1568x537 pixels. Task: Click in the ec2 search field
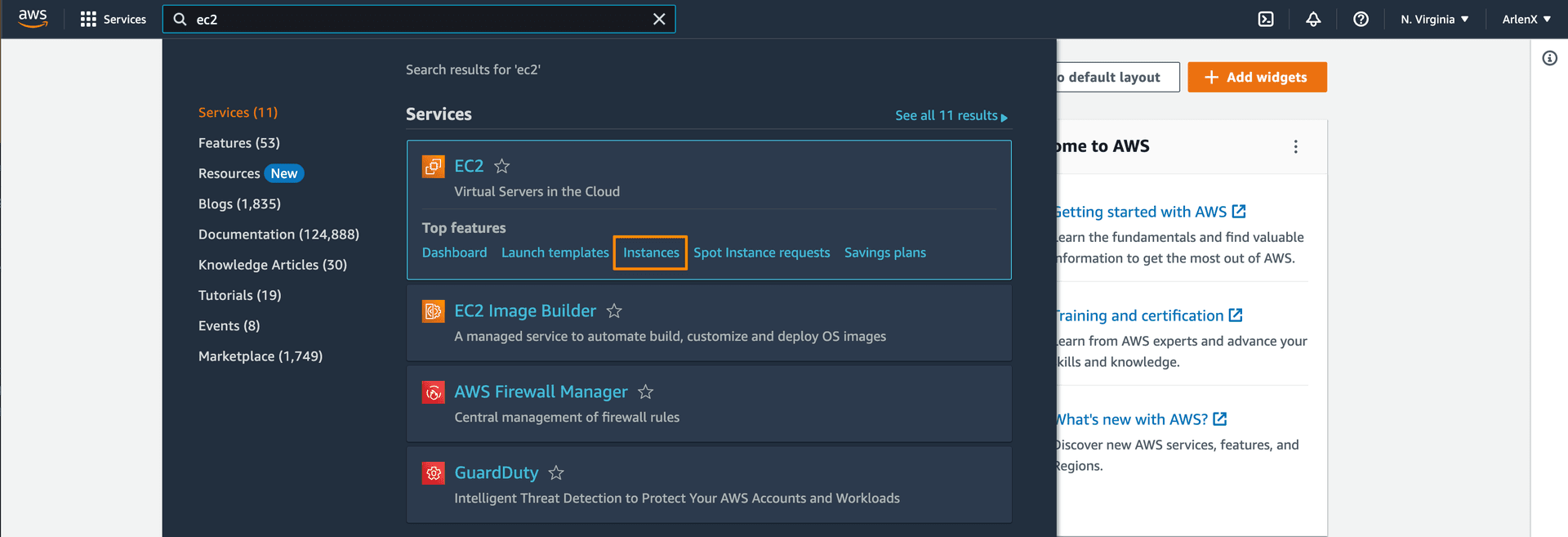point(419,19)
